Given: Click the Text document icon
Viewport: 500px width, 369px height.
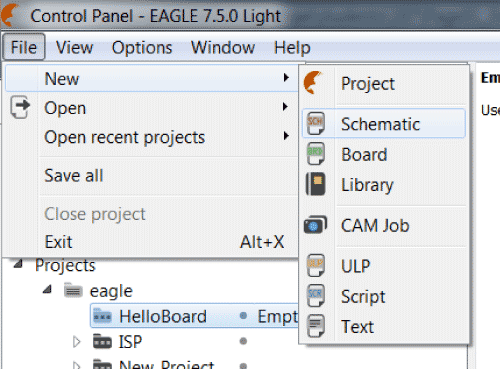Looking at the screenshot, I should (x=315, y=326).
